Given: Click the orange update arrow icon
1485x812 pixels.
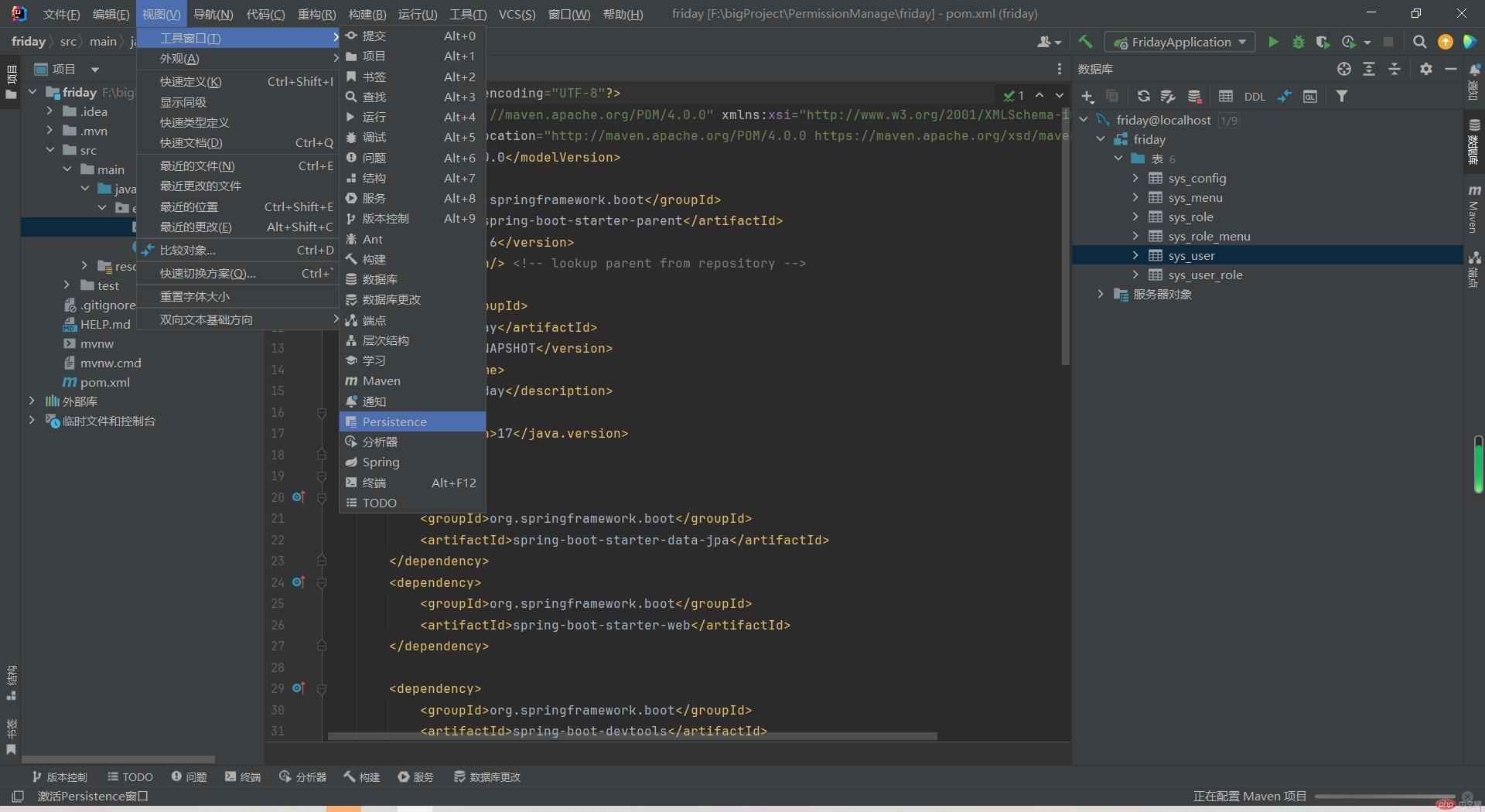Looking at the screenshot, I should point(1445,42).
